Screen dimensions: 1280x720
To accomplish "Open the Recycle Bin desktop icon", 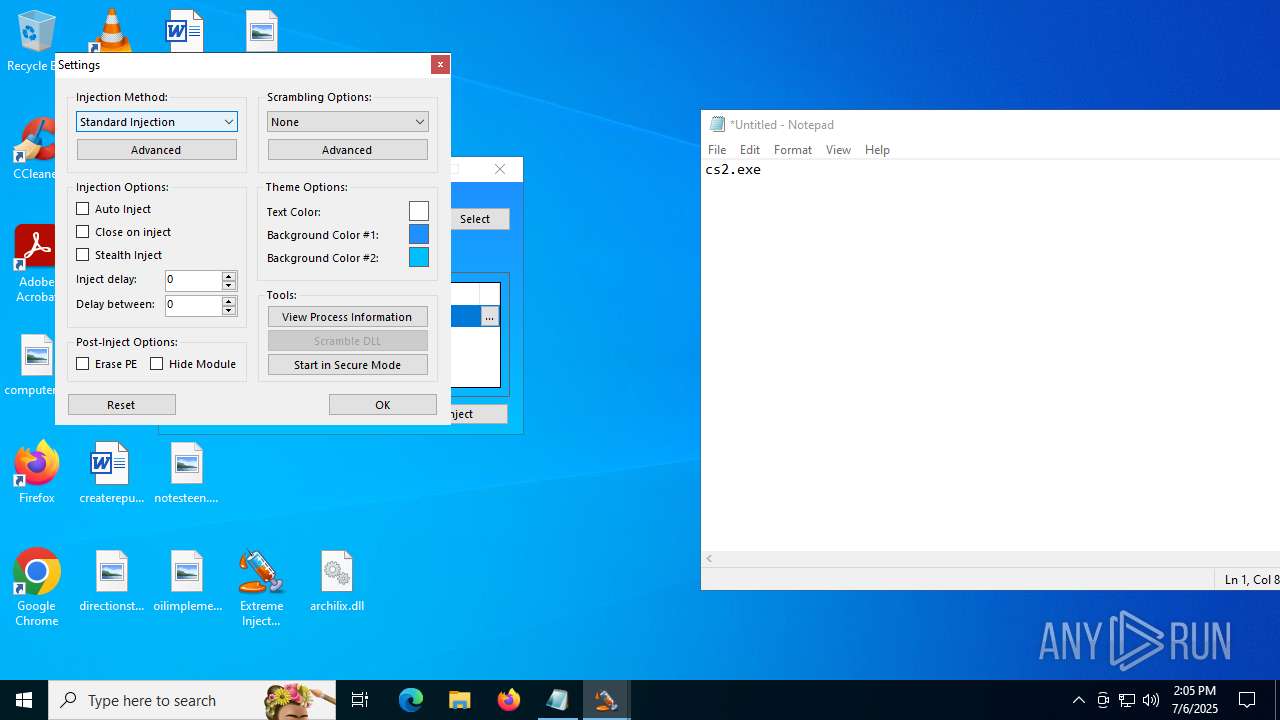I will (34, 40).
